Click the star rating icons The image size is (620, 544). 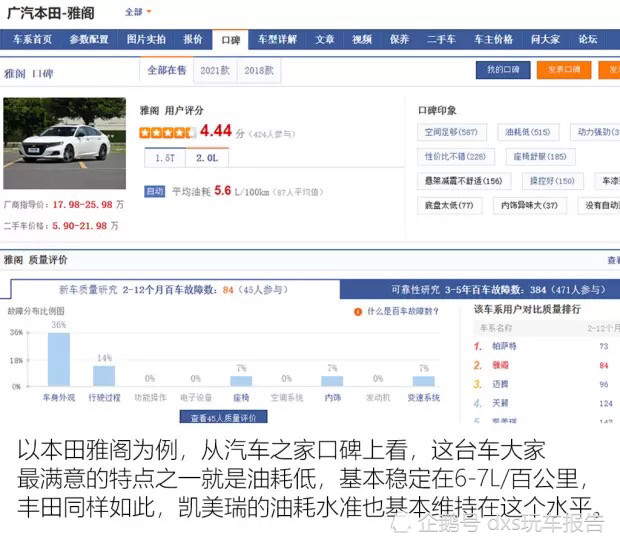(x=168, y=133)
